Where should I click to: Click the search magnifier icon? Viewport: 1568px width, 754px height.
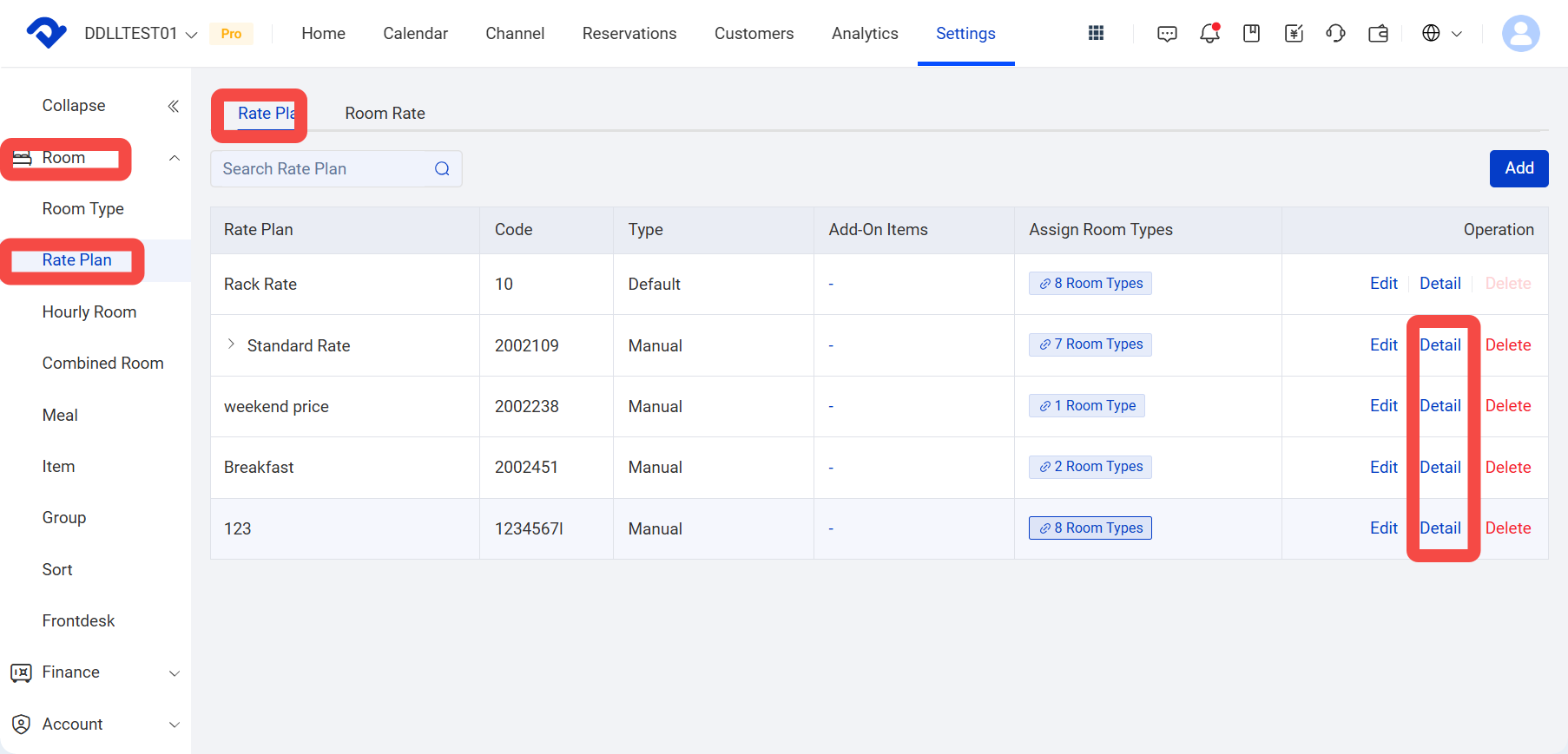pos(442,168)
